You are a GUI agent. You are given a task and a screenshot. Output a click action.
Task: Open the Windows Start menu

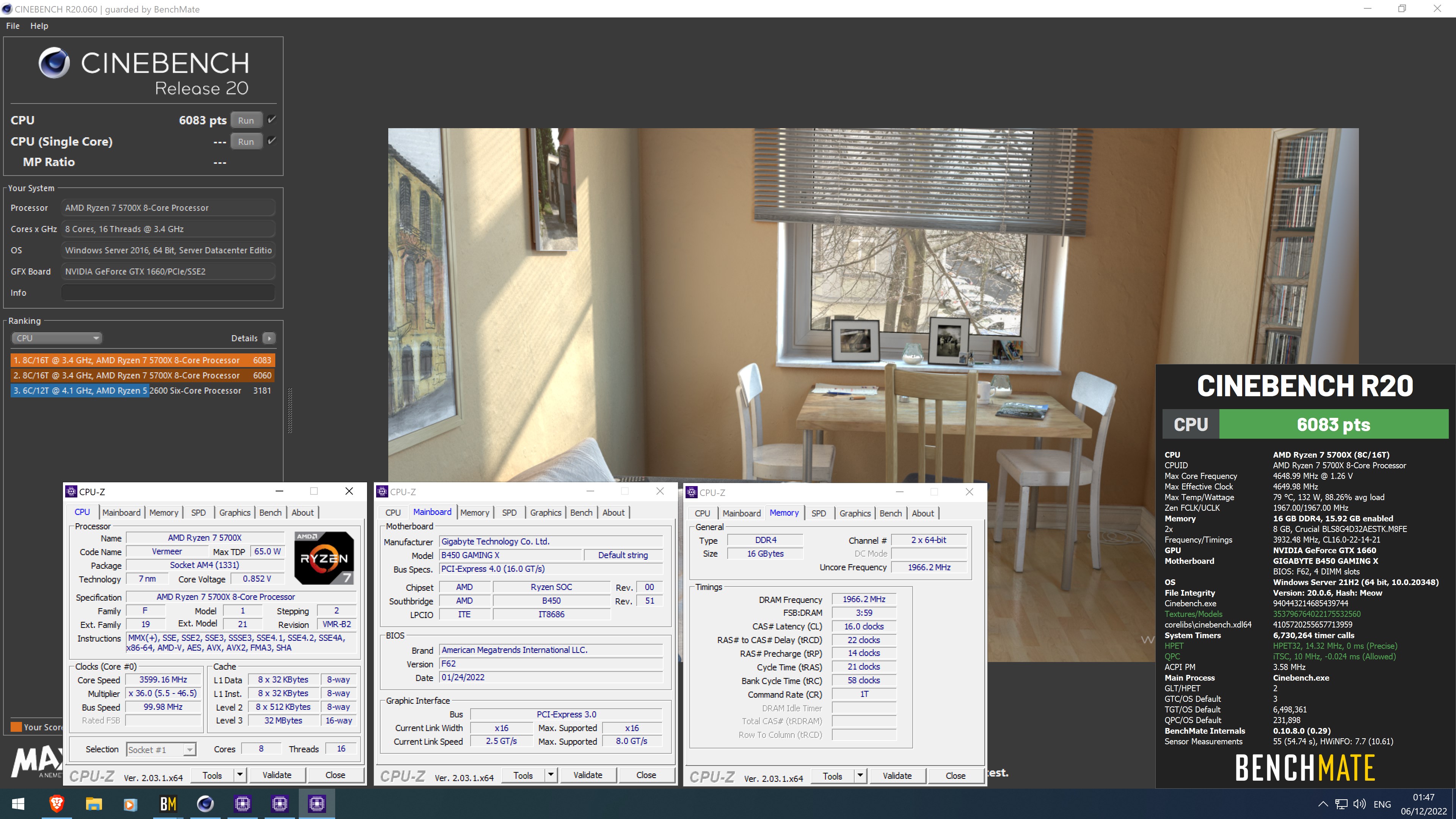tap(18, 803)
